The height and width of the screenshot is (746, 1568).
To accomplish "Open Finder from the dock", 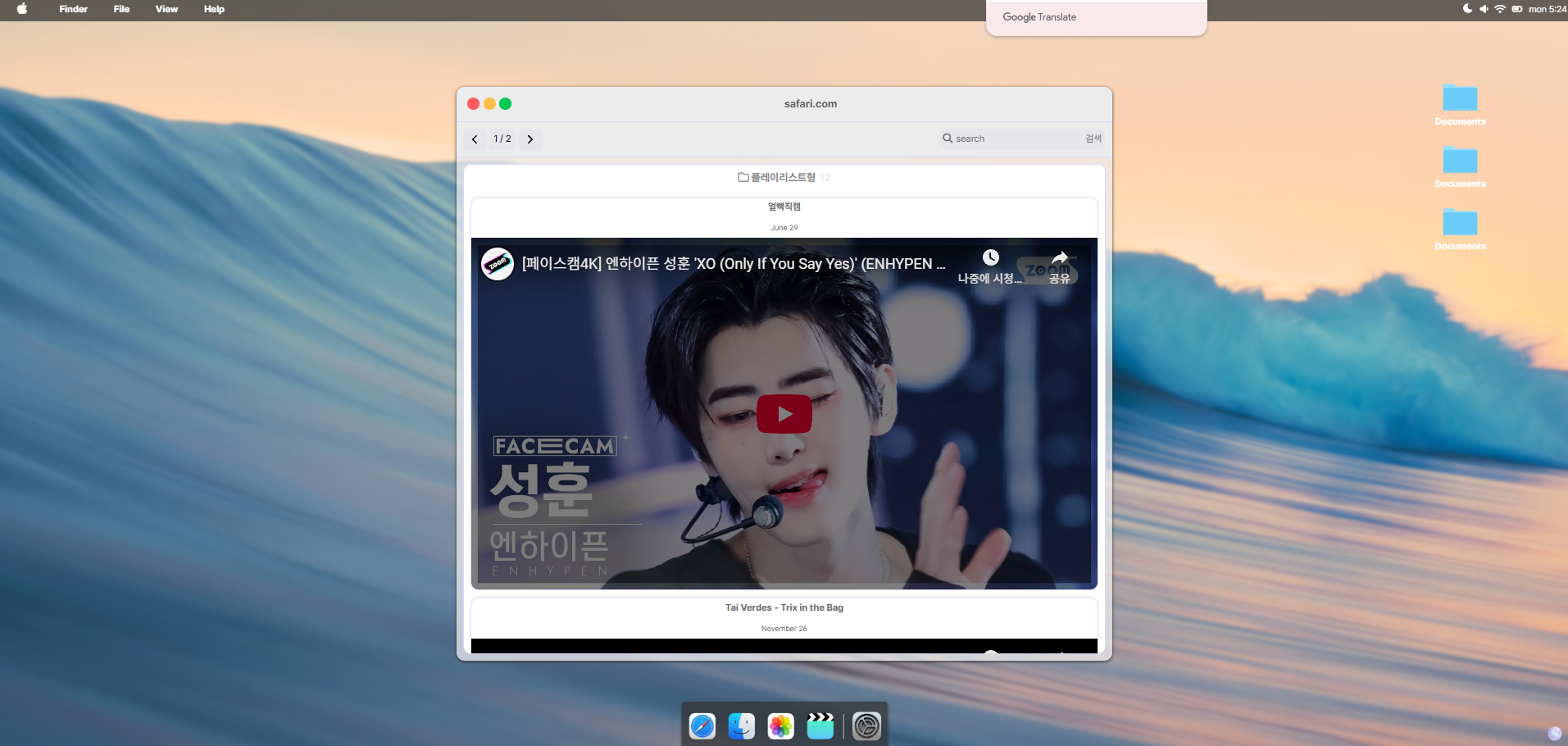I will click(x=742, y=726).
